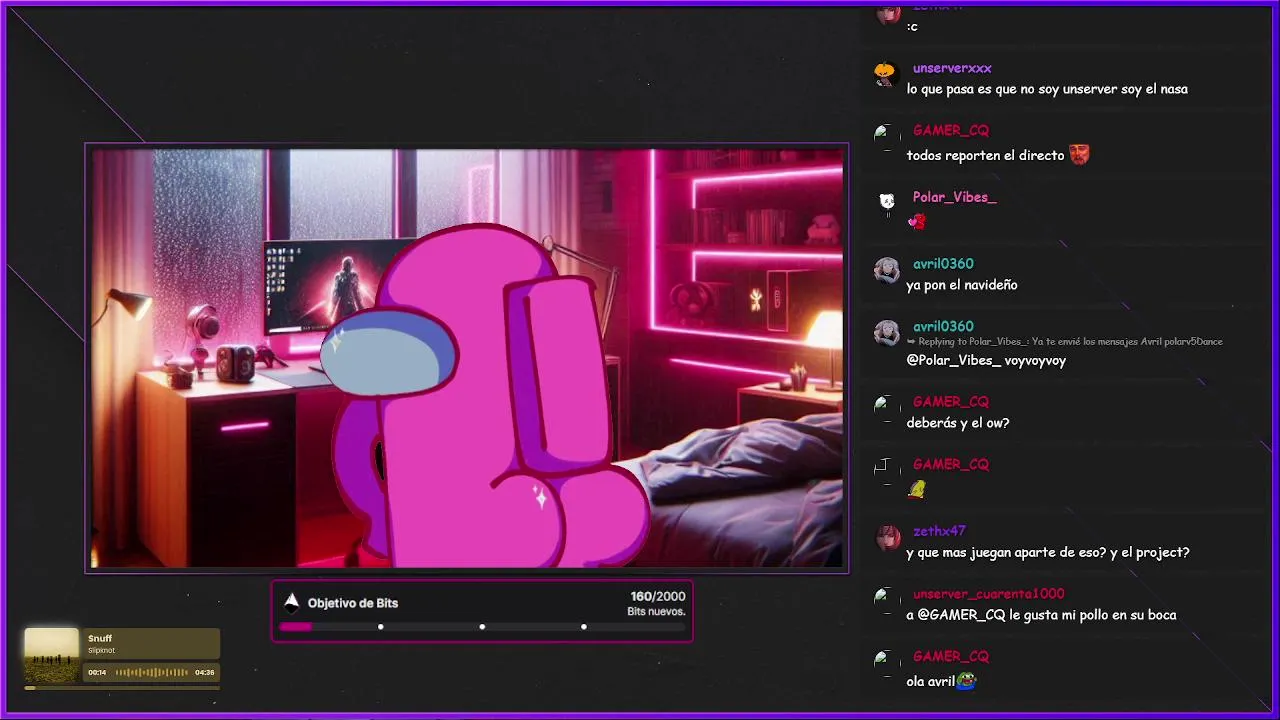Open GAMER_CQ name above "ola avril"
This screenshot has height=720, width=1280.
click(x=950, y=656)
